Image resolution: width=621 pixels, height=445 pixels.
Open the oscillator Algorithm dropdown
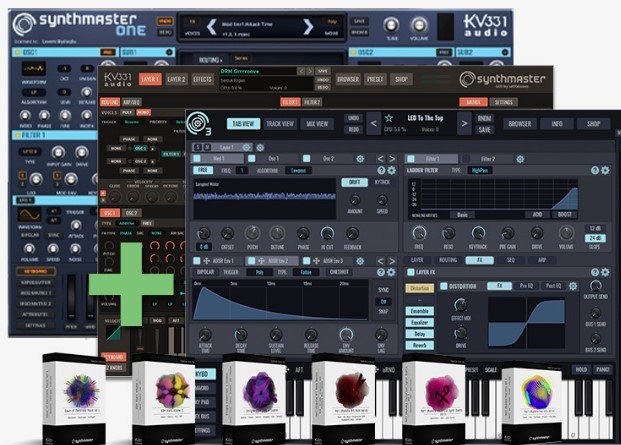point(298,170)
